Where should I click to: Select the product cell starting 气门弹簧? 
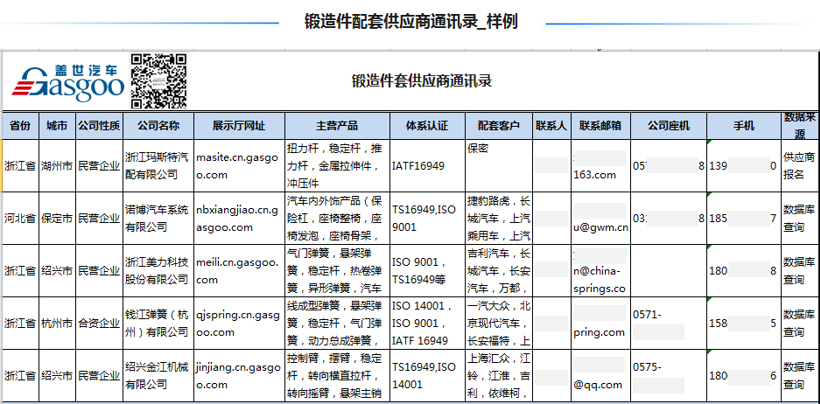[x=337, y=271]
